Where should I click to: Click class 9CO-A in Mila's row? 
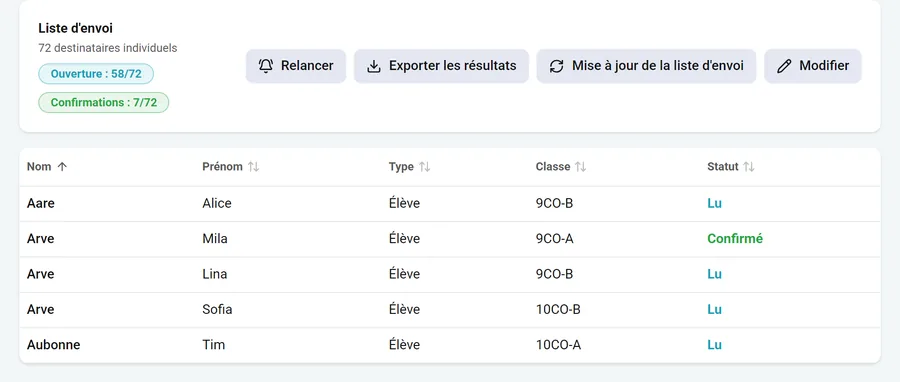554,239
